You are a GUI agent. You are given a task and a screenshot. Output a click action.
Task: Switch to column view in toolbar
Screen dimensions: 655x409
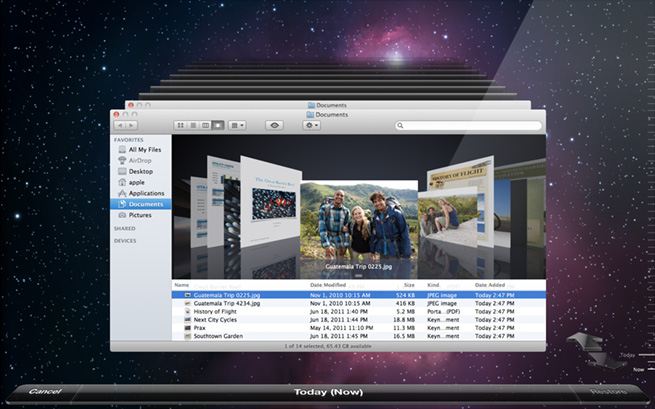206,125
